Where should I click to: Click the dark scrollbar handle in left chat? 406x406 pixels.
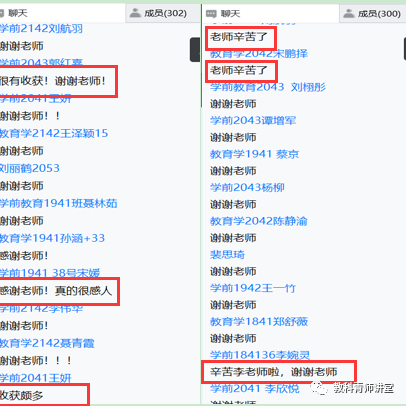pos(195,50)
